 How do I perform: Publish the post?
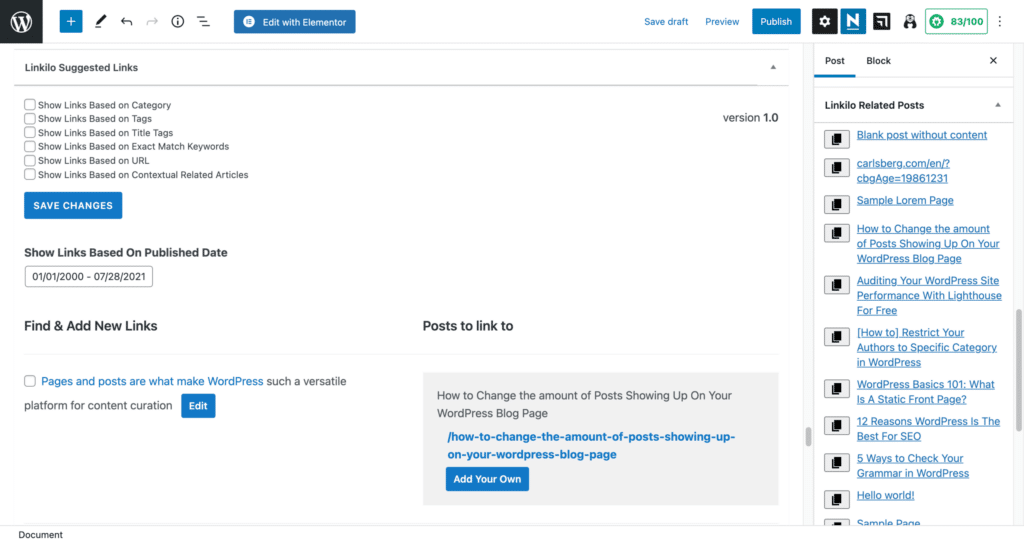[x=776, y=22]
